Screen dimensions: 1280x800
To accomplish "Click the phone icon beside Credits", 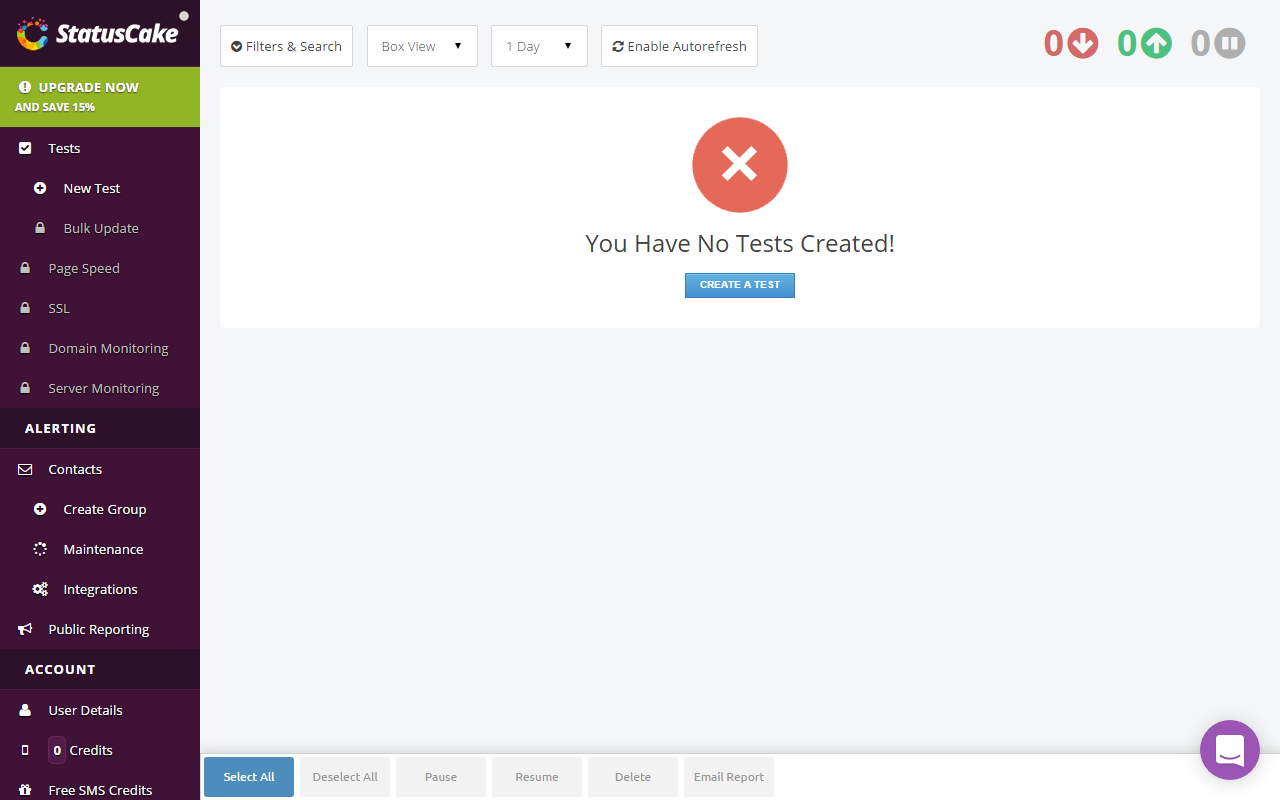I will click(25, 750).
